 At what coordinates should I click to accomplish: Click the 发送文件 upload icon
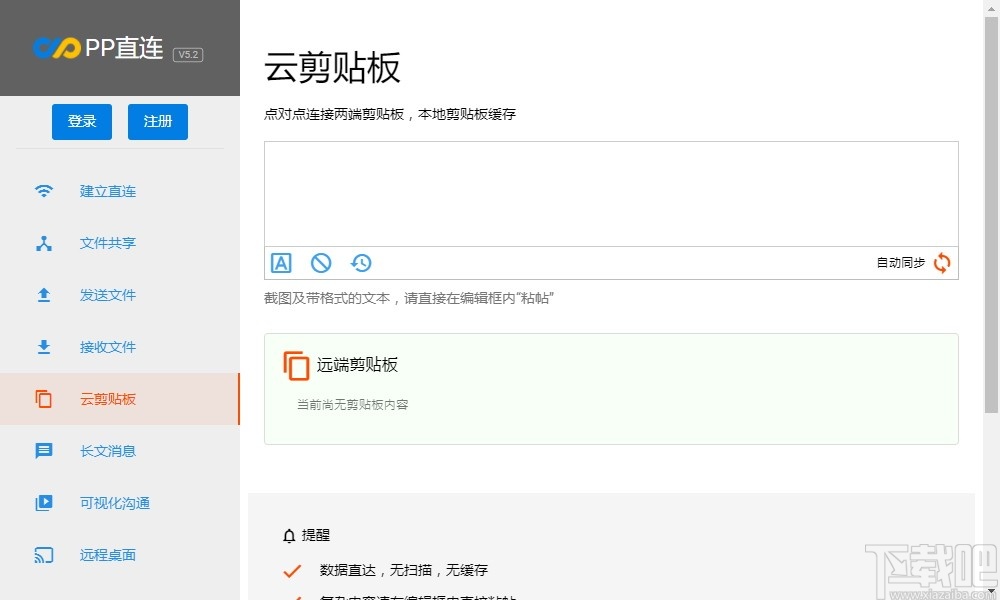point(43,295)
